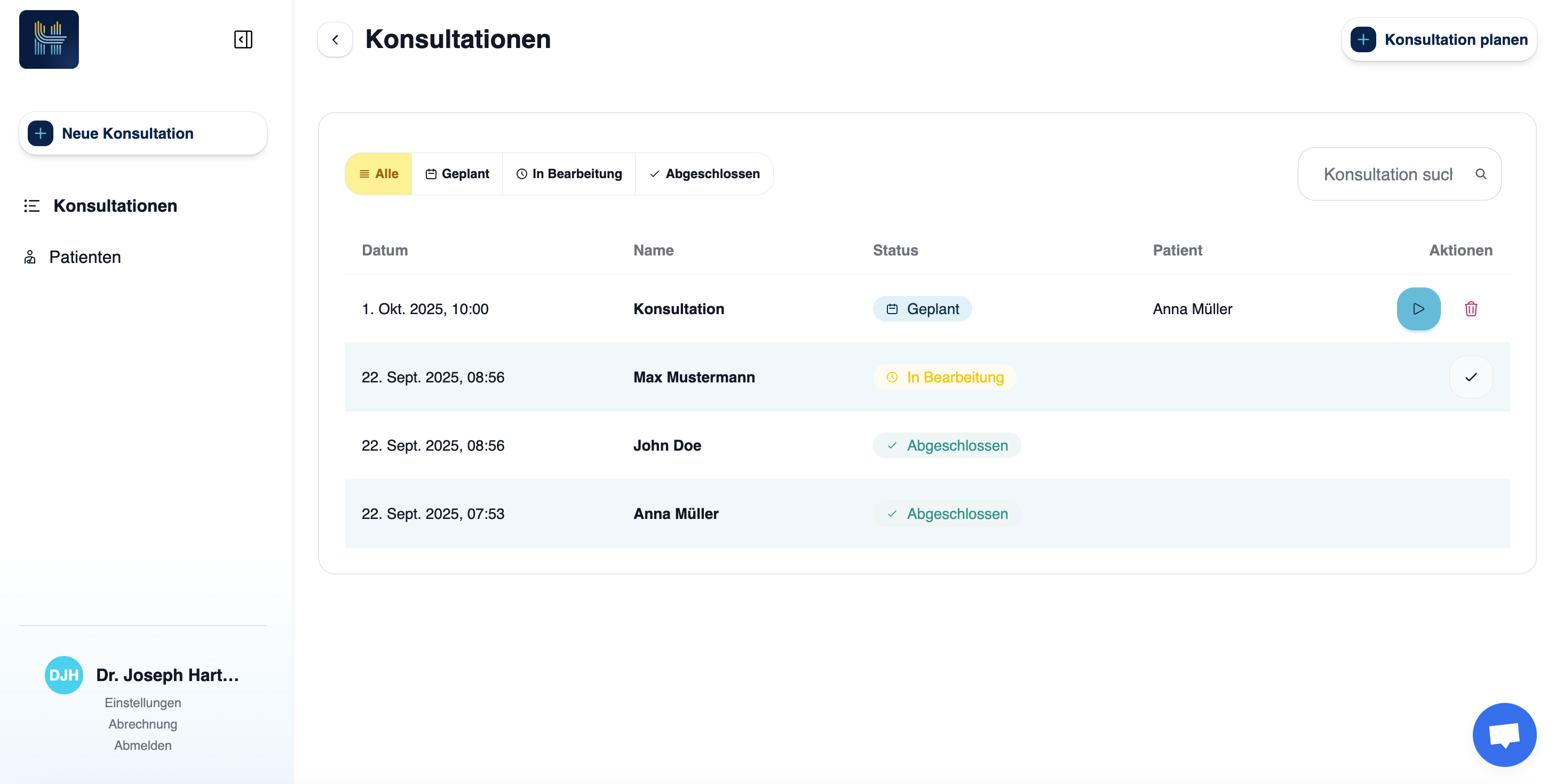Open Patienten in sidebar menu
Screen dimensions: 1555x784
click(84, 257)
